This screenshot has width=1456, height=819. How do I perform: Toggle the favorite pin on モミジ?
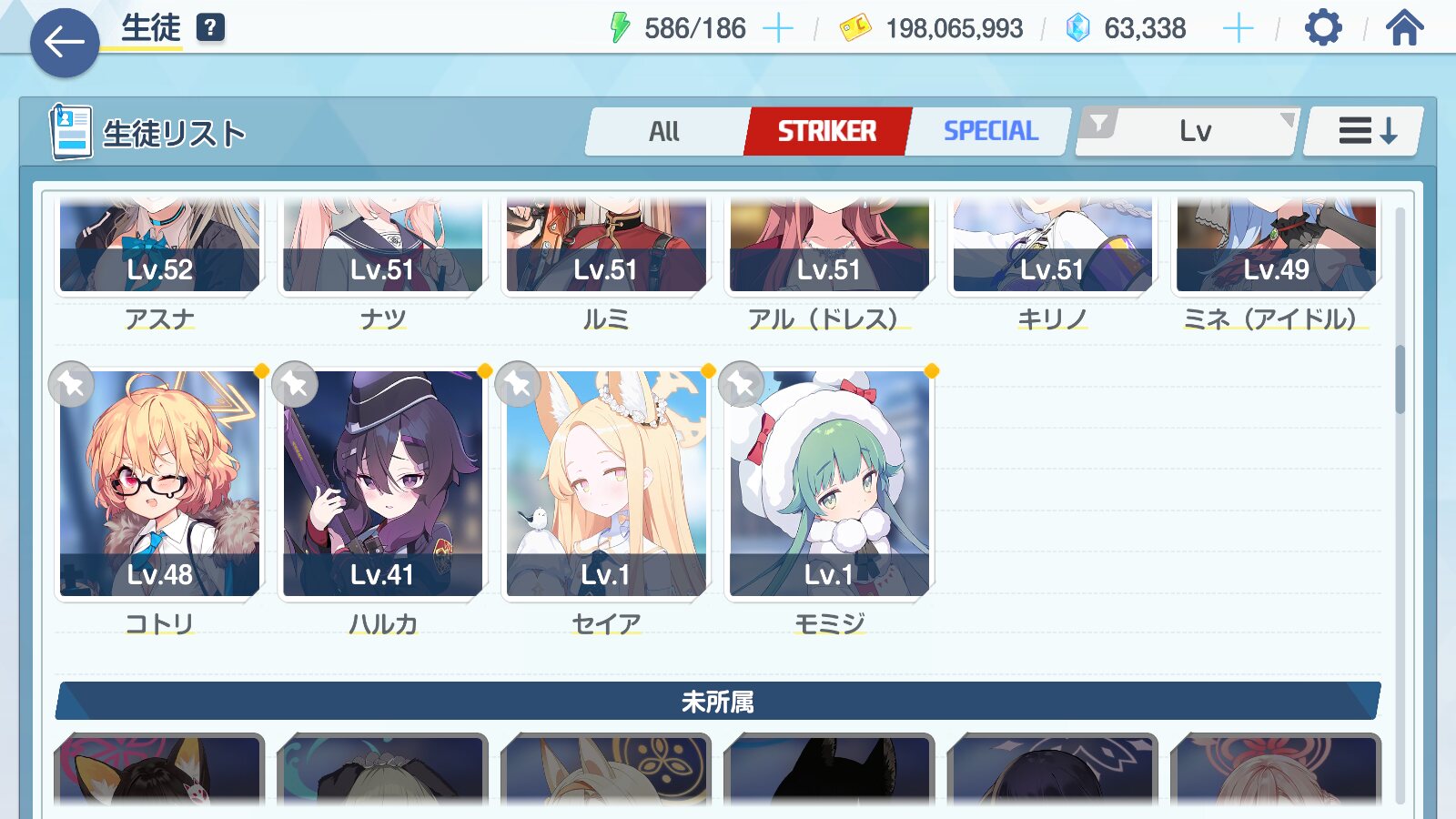point(741,384)
